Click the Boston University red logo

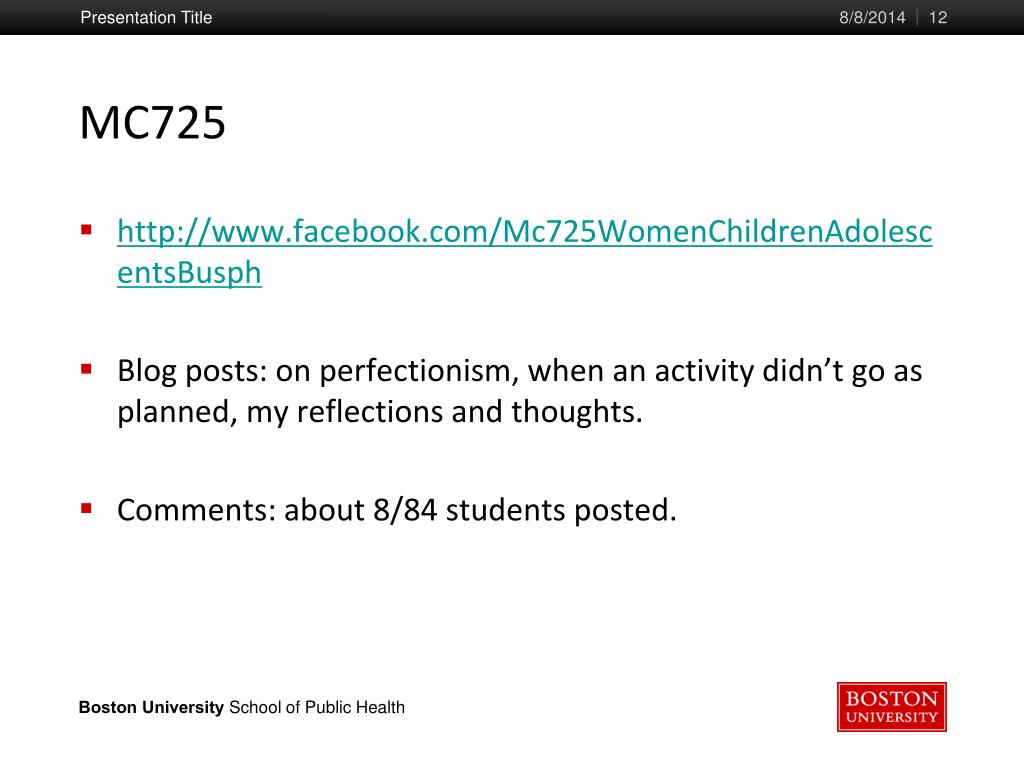click(x=892, y=707)
